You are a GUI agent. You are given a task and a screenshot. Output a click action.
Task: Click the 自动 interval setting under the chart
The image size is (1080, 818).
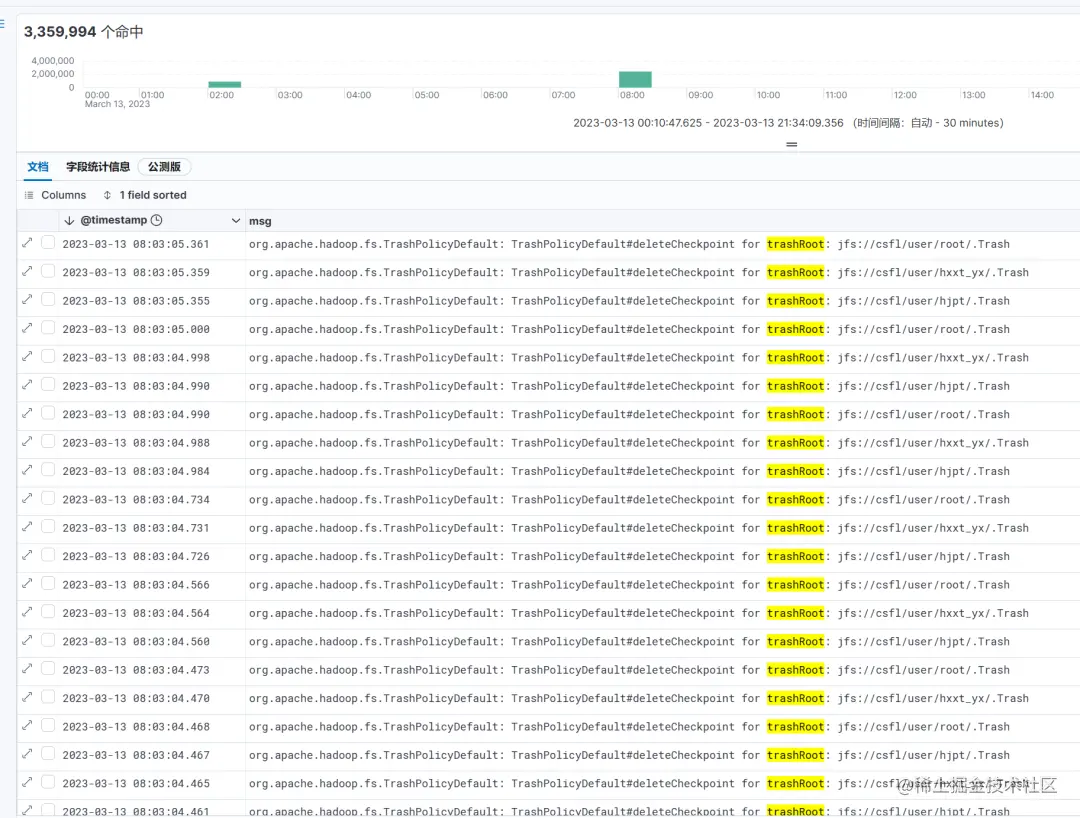pyautogui.click(x=921, y=123)
